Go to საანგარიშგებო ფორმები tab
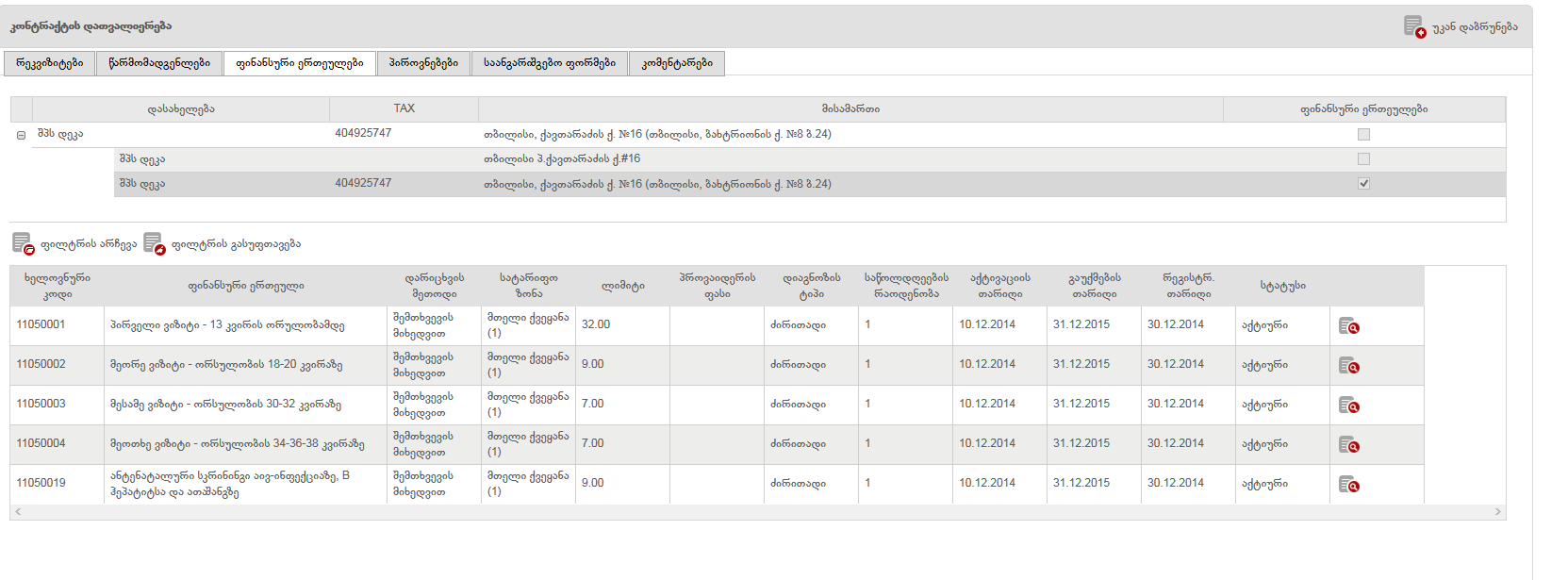The height and width of the screenshot is (580, 1568). point(549,63)
